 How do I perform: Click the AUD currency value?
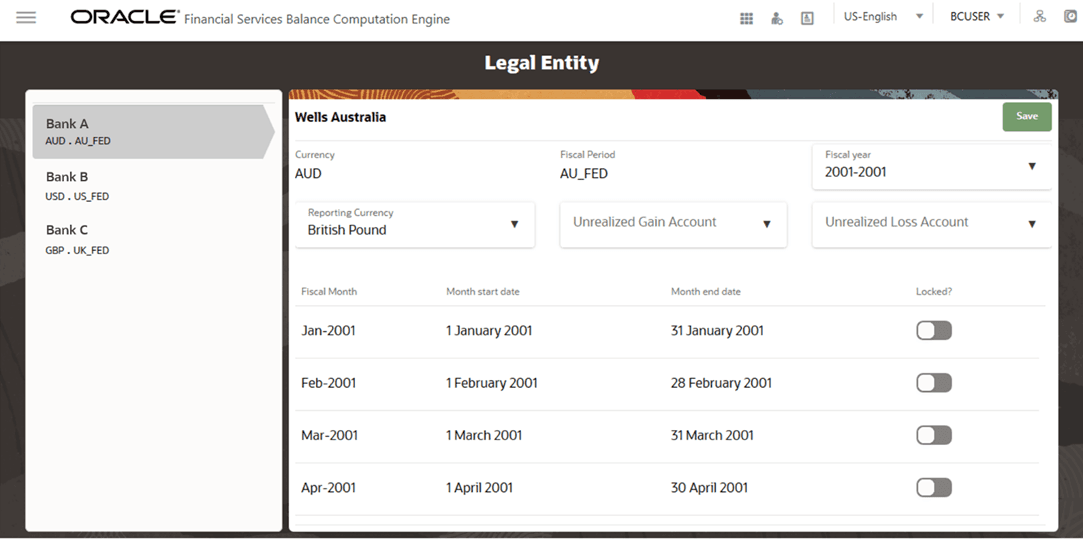pyautogui.click(x=308, y=174)
